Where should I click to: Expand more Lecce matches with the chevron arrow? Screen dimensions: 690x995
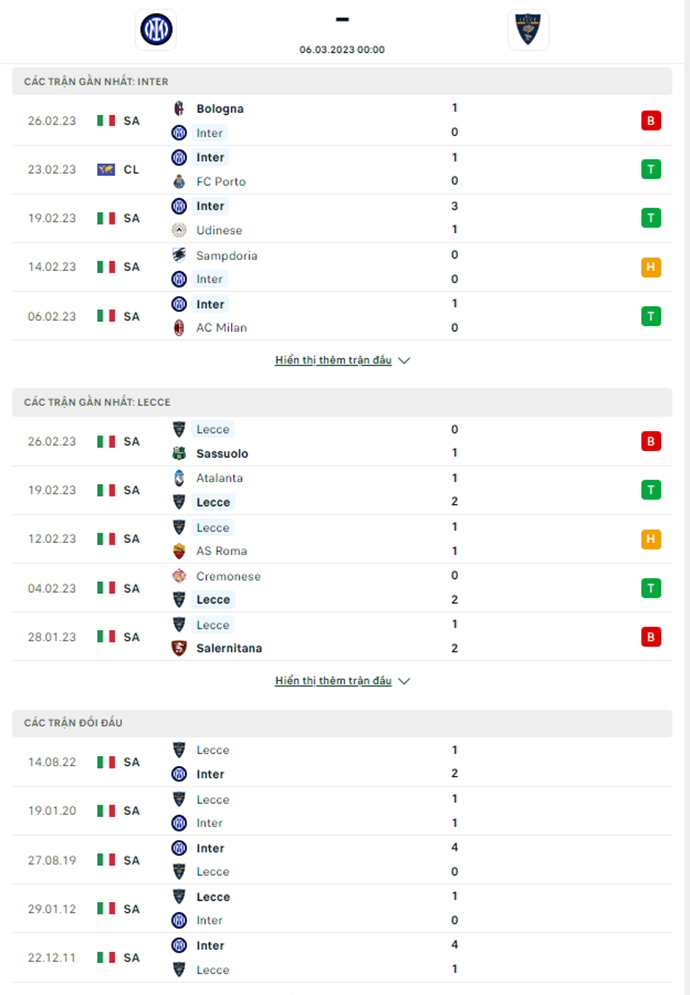tap(404, 681)
